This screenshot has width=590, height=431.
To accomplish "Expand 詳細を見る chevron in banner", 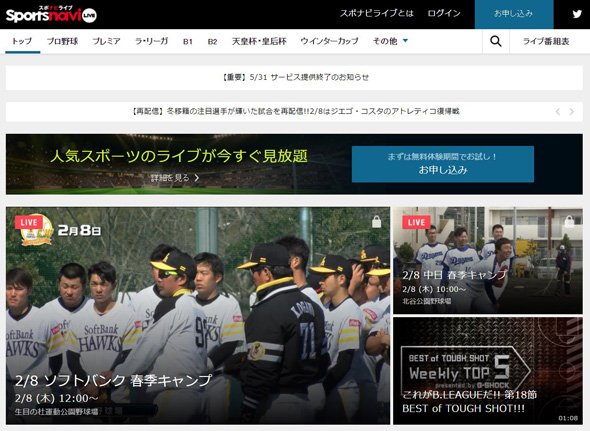I will 197,178.
